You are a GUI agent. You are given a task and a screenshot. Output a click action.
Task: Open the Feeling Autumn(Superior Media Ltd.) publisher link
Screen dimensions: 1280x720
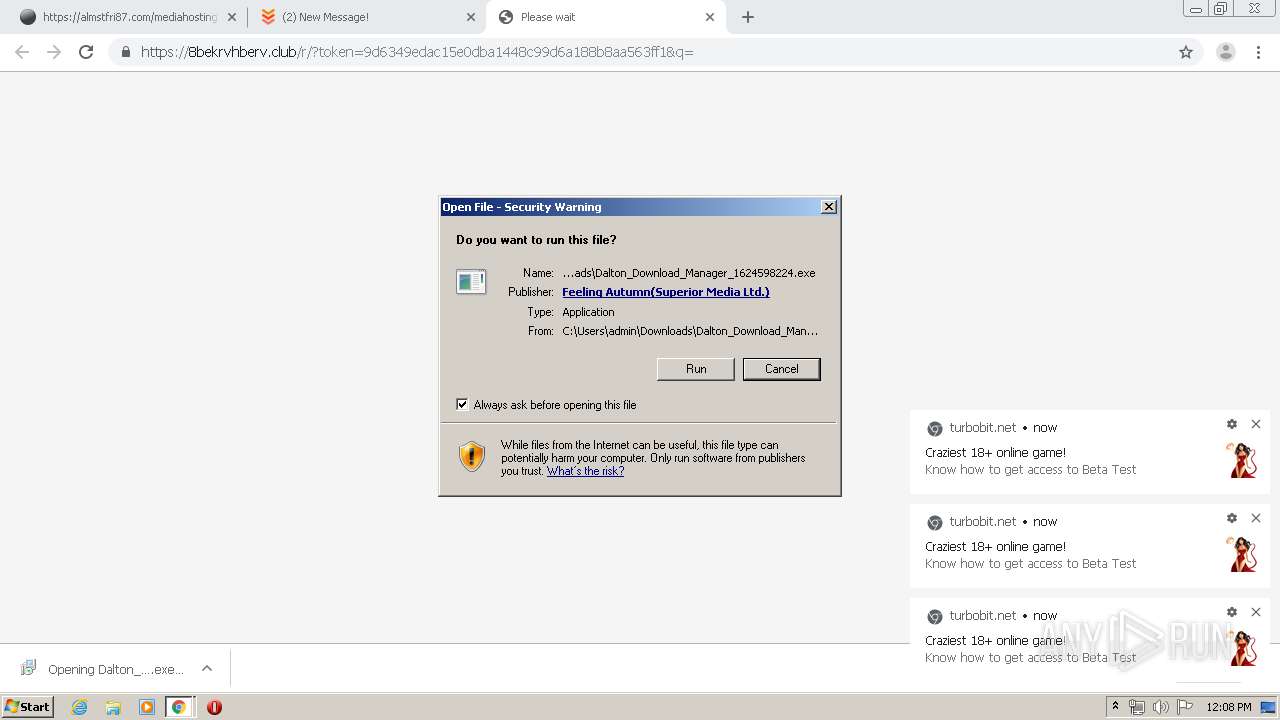[x=666, y=292]
